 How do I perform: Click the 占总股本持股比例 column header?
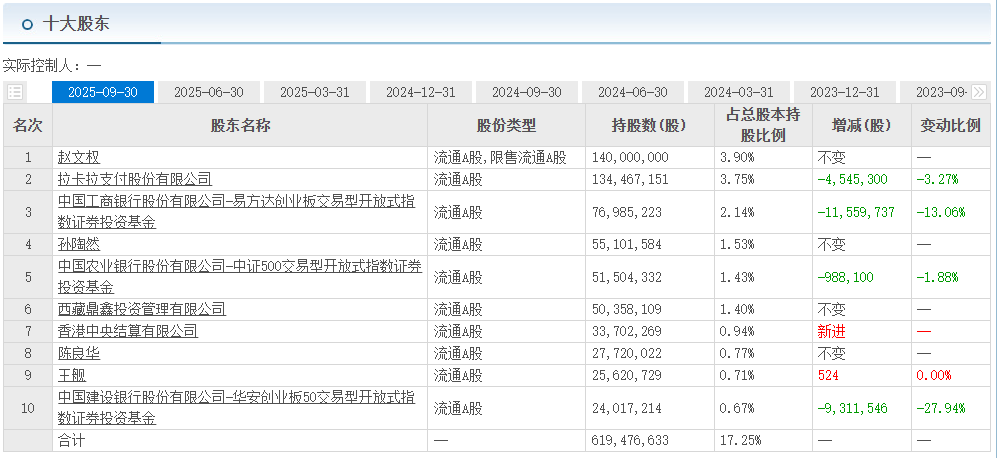[763, 125]
